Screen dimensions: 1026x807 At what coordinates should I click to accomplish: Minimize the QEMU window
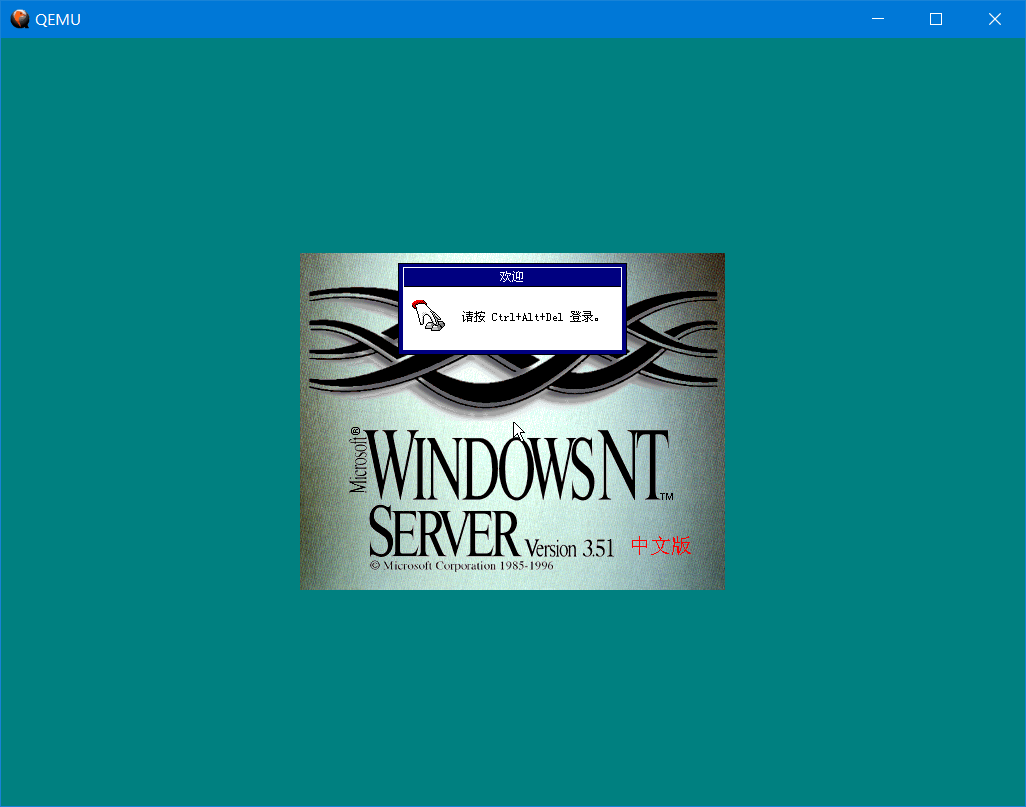878,19
